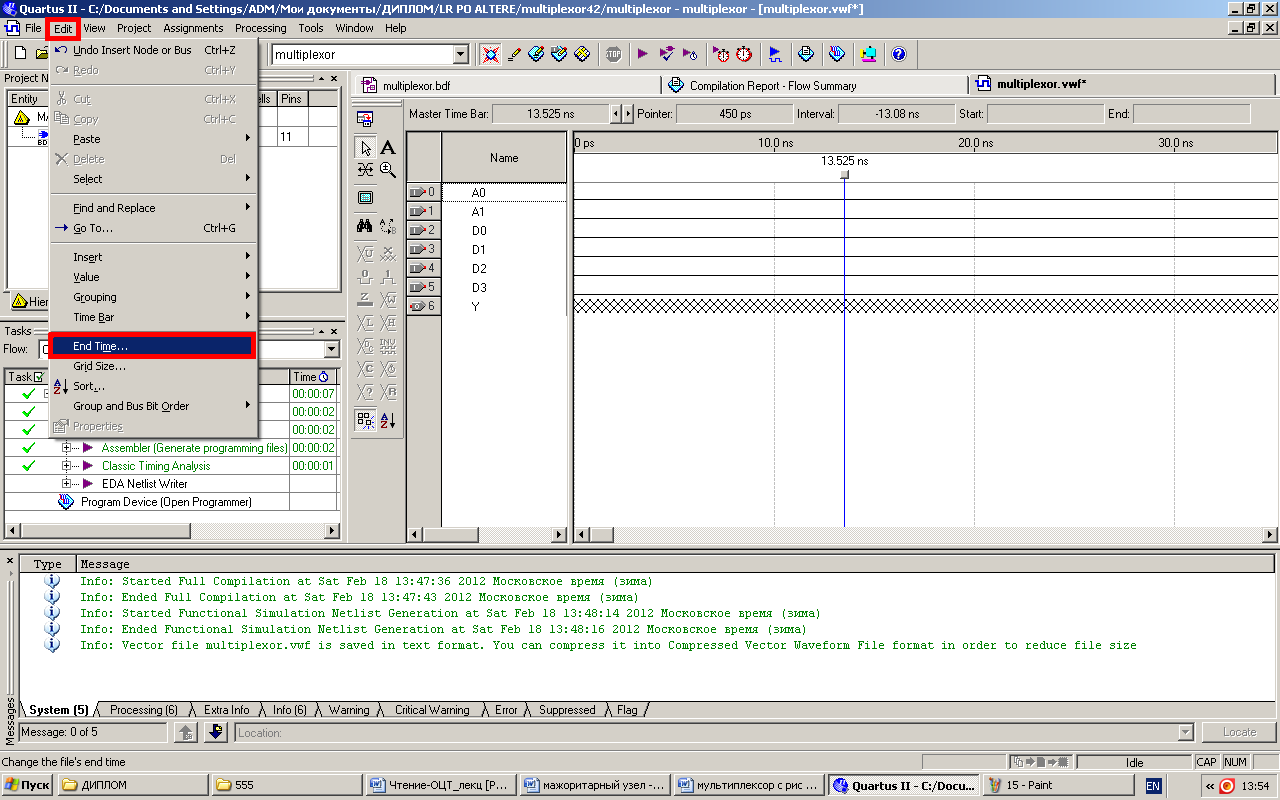Open the Programmer toolbar icon
This screenshot has height=800, width=1280.
tap(838, 54)
